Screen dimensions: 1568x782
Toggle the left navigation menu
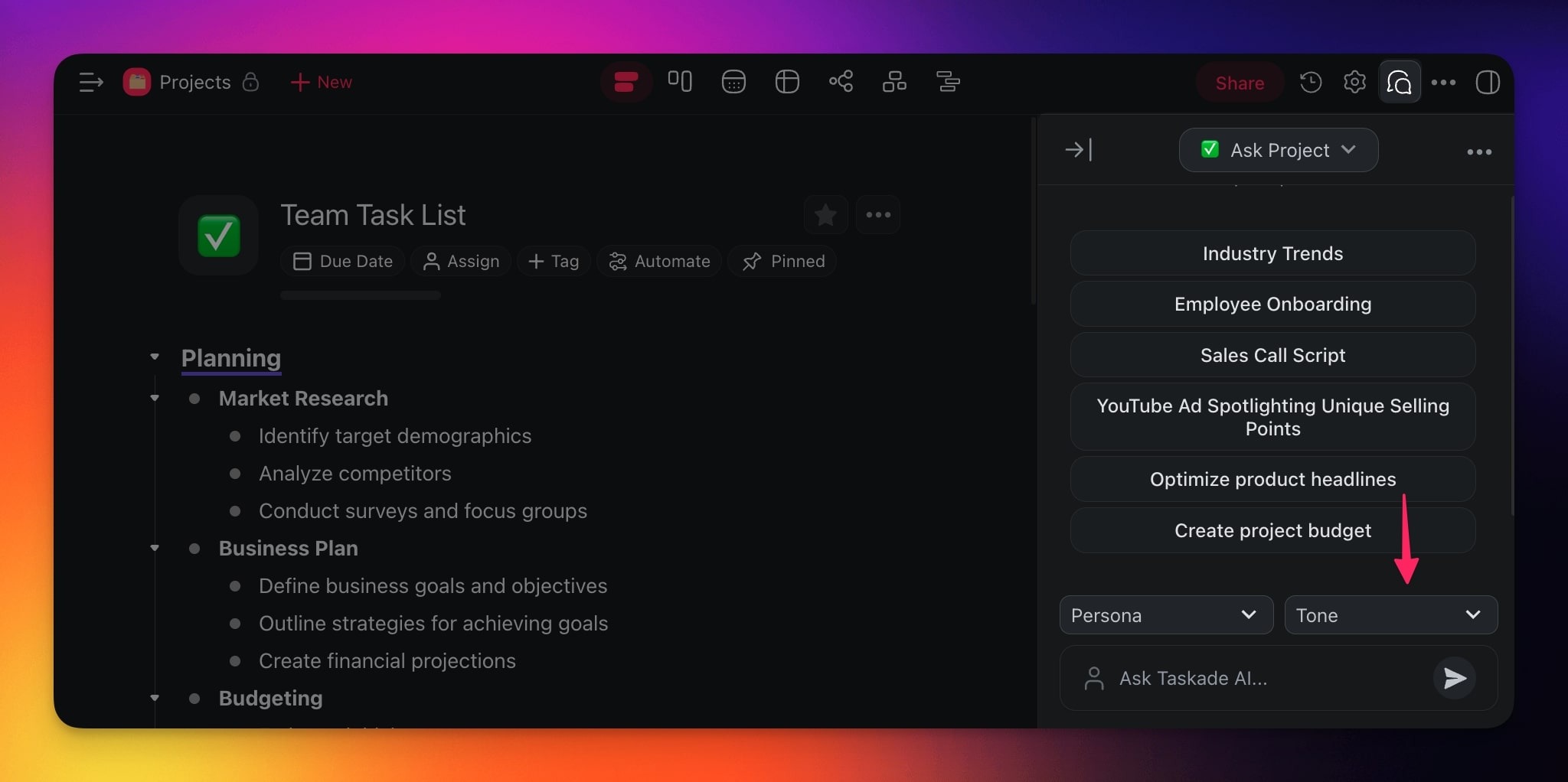click(91, 82)
